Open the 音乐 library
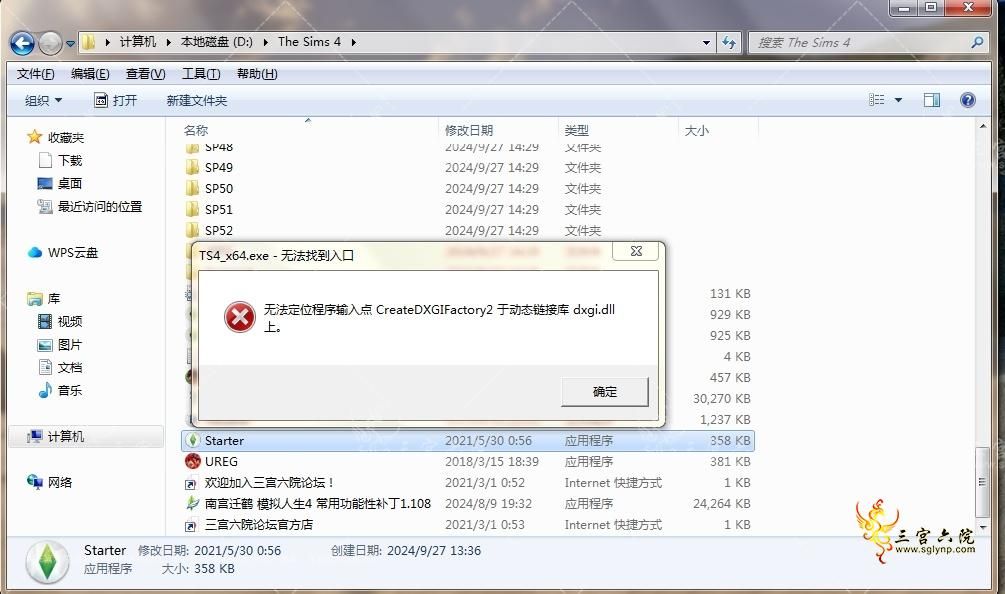Viewport: 1005px width, 594px height. click(x=70, y=390)
